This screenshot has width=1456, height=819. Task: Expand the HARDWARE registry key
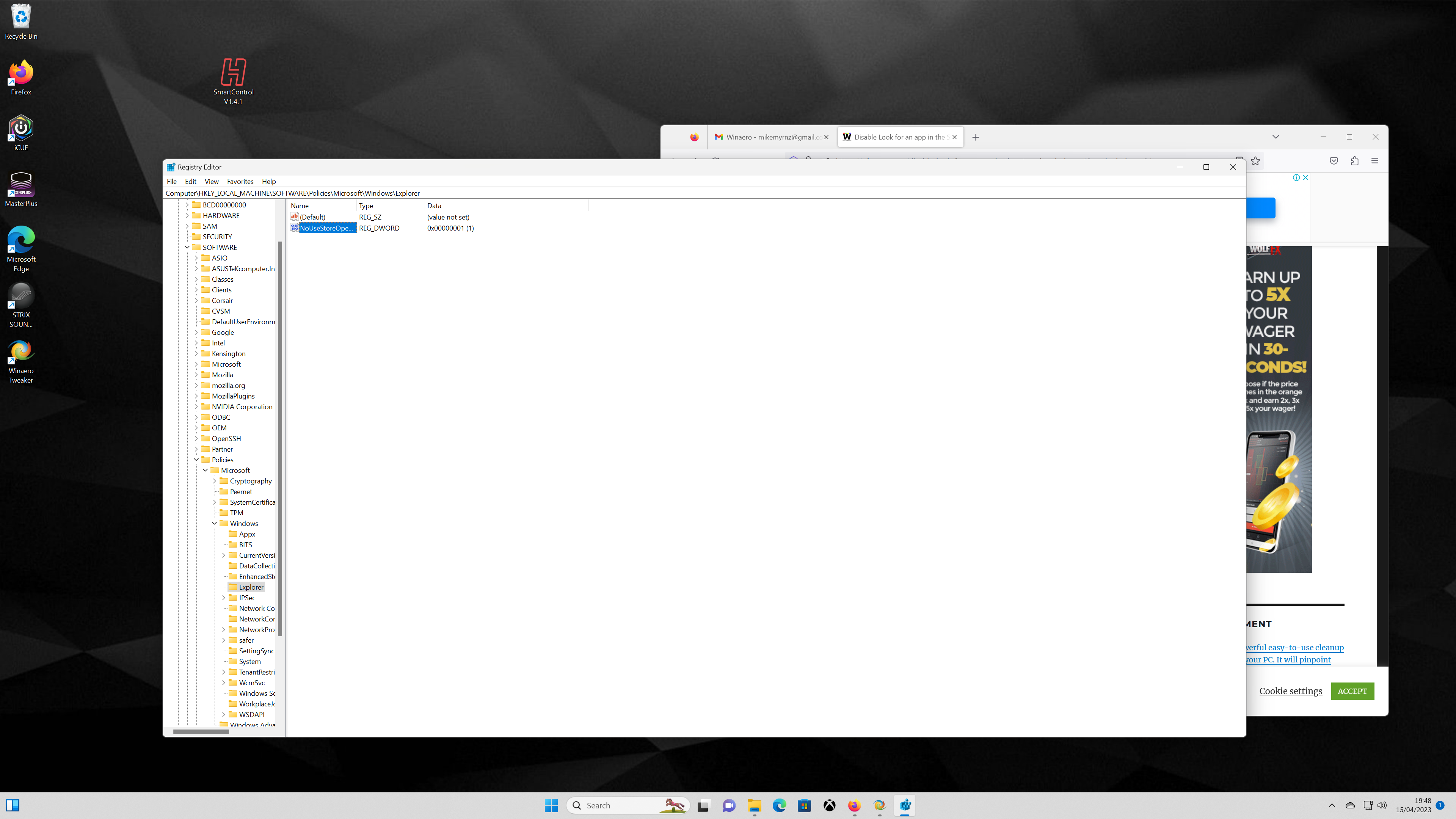coord(187,215)
